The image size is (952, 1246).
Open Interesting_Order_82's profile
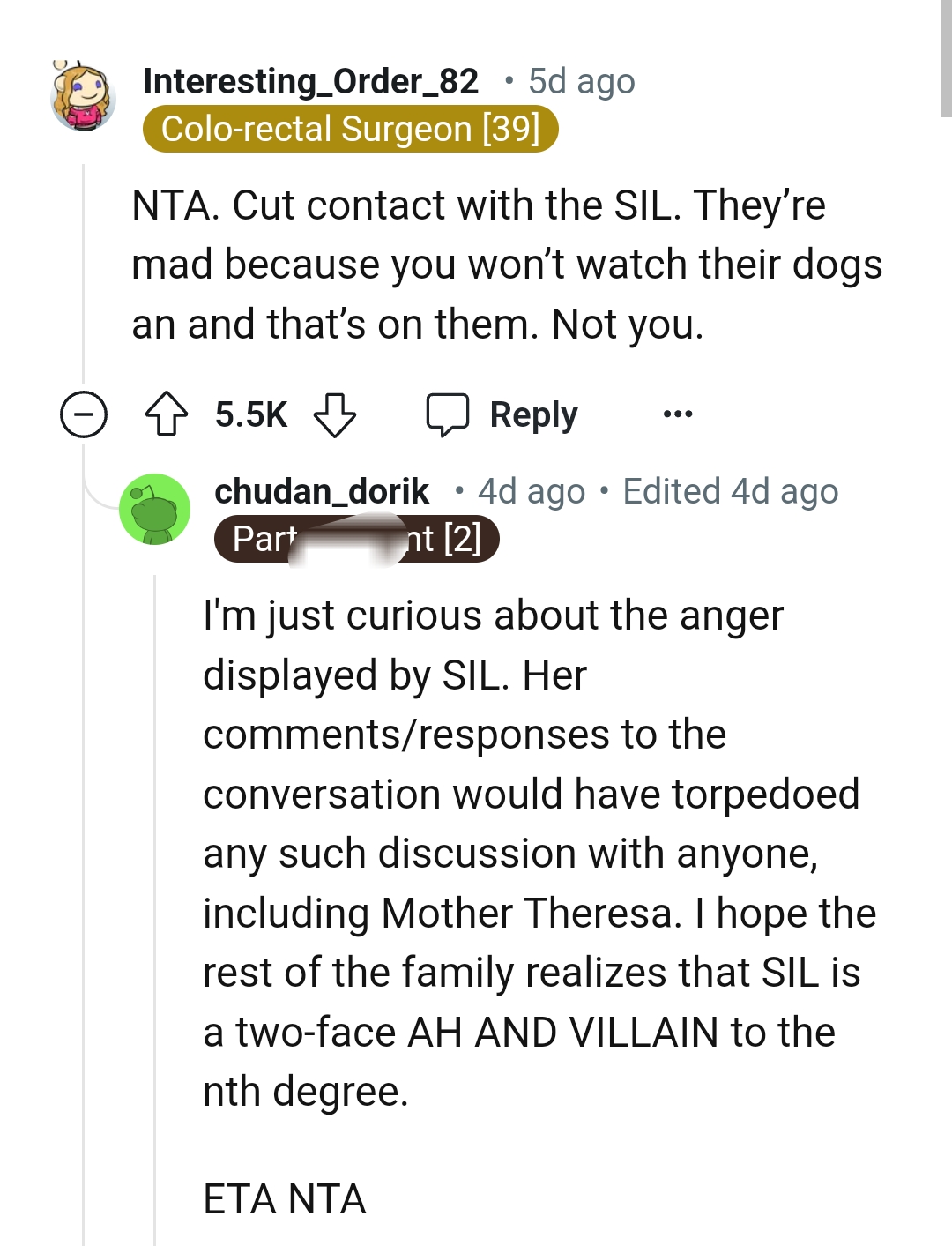[x=310, y=81]
